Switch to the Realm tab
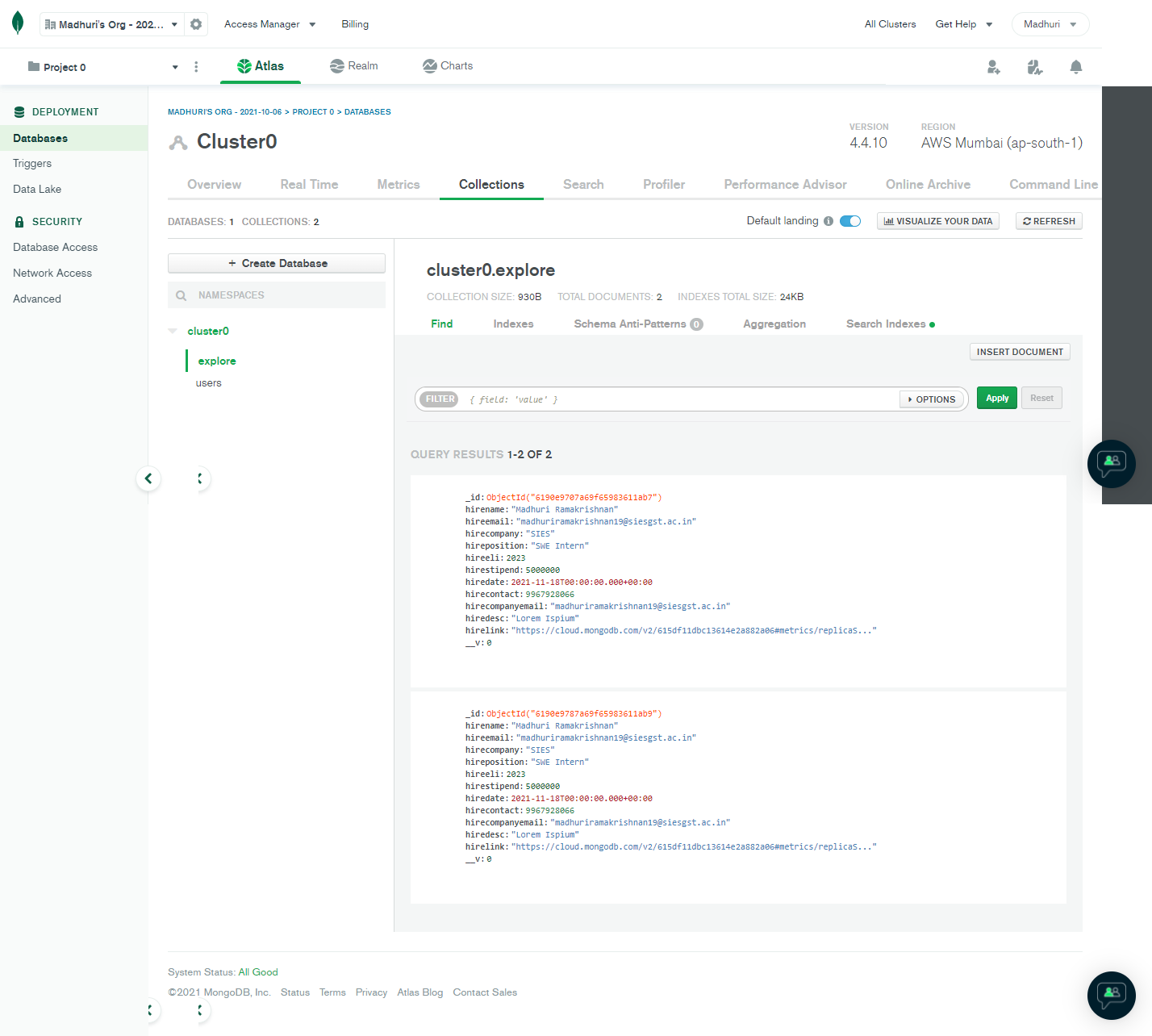This screenshot has width=1152, height=1036. (354, 66)
